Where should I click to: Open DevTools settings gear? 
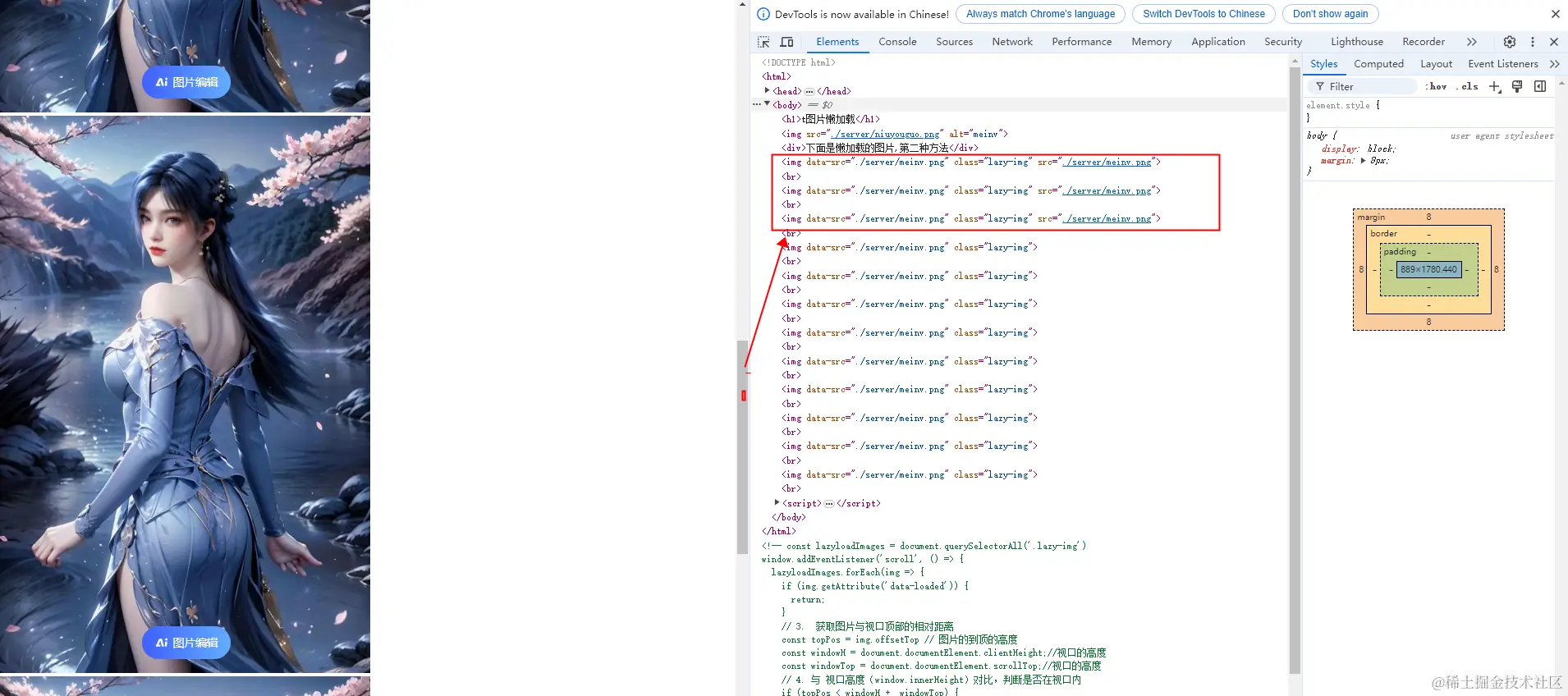pos(1510,42)
